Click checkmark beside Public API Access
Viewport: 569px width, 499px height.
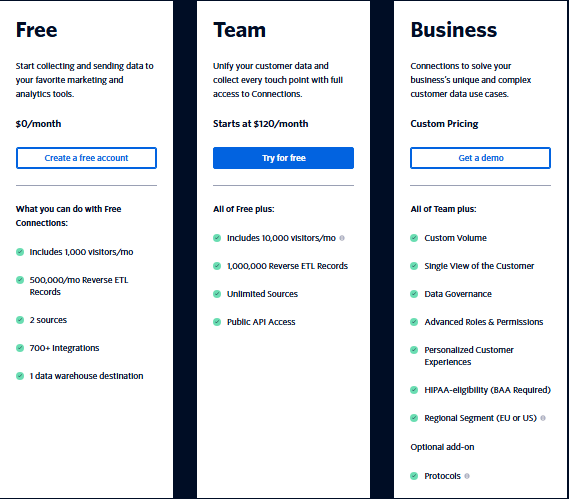click(x=217, y=322)
